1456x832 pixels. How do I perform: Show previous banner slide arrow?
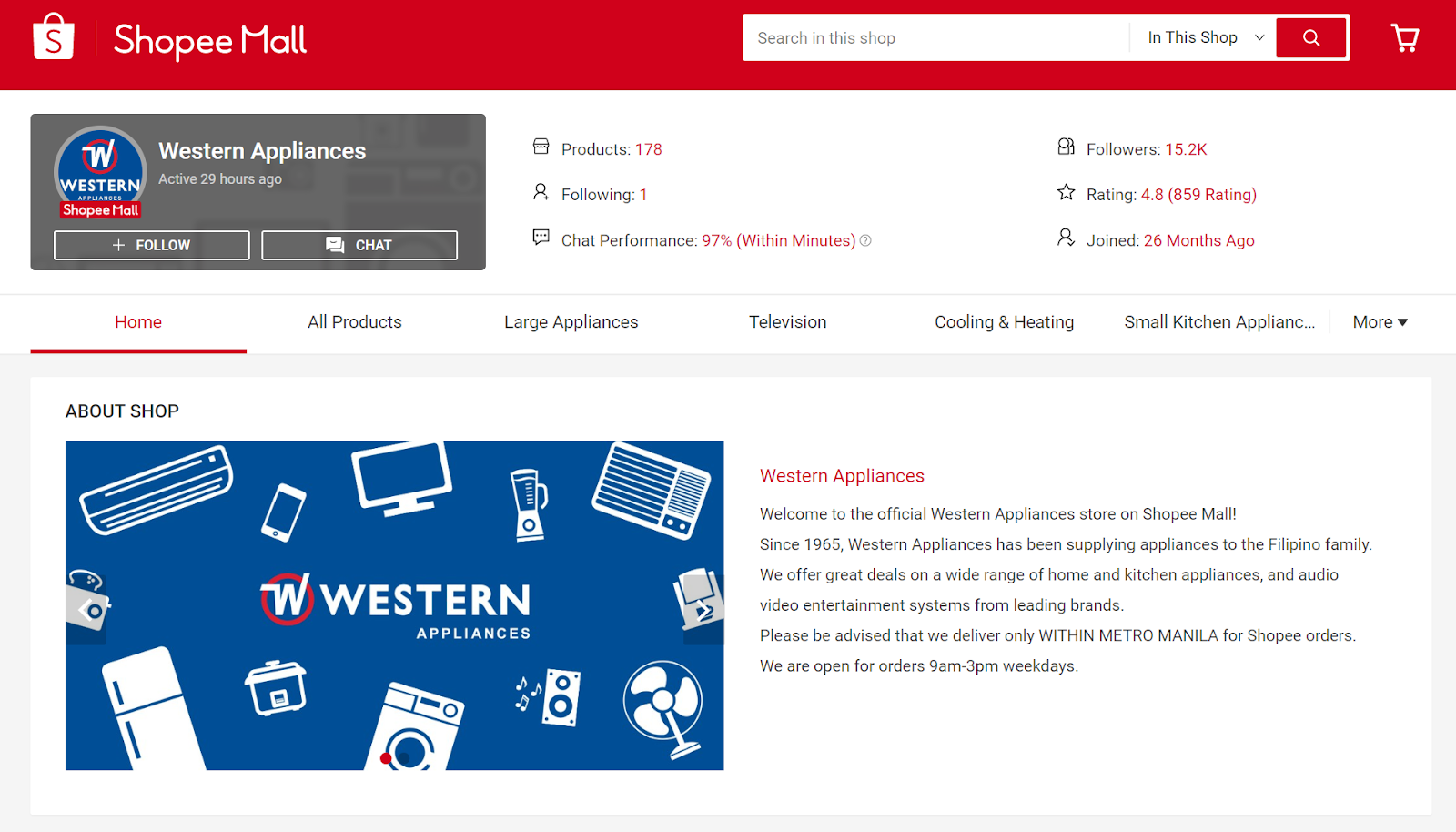(86, 609)
